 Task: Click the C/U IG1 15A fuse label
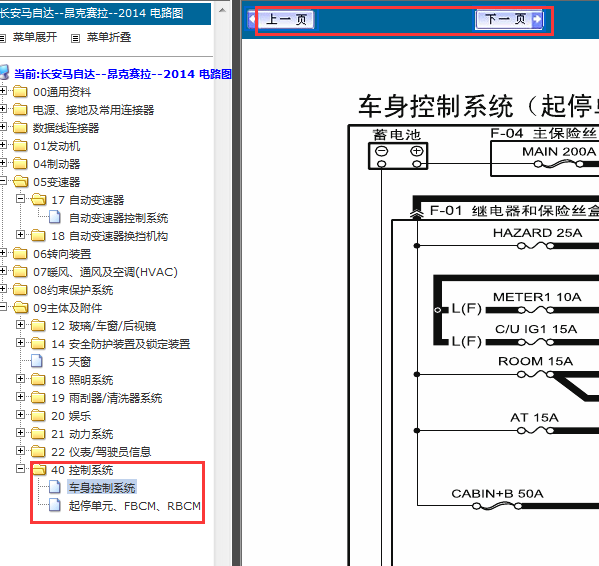536,329
